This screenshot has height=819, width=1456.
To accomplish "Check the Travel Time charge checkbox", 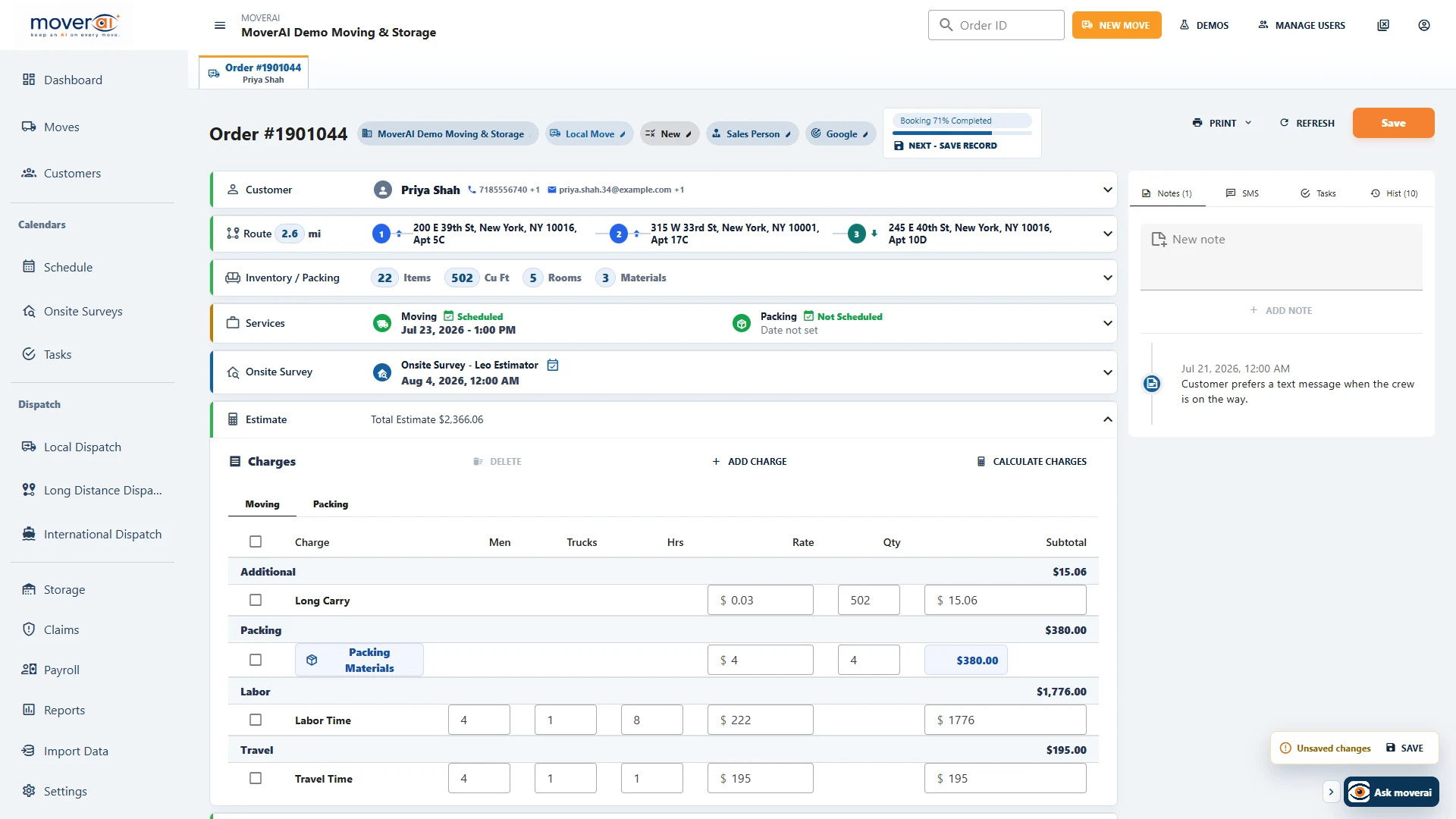I will pos(256,778).
